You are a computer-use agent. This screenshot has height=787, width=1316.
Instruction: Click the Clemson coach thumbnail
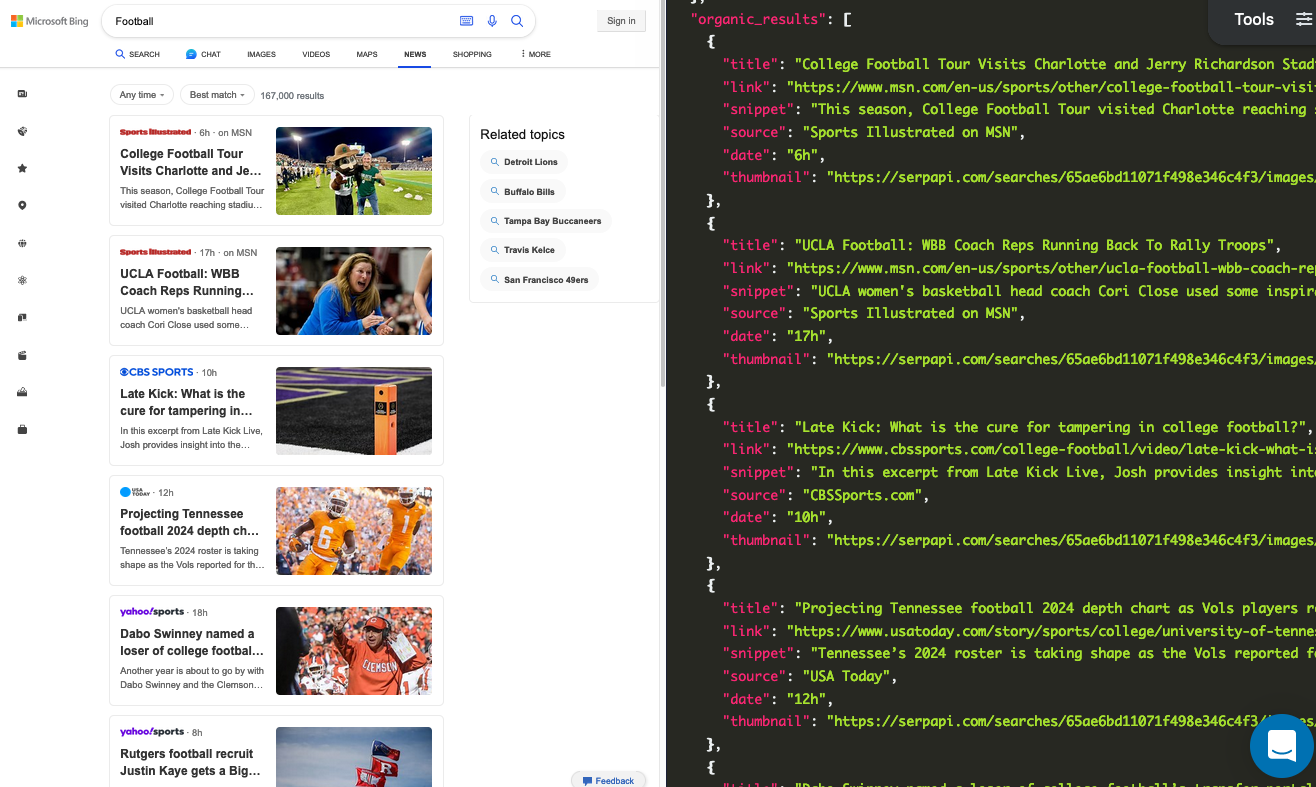pyautogui.click(x=354, y=651)
